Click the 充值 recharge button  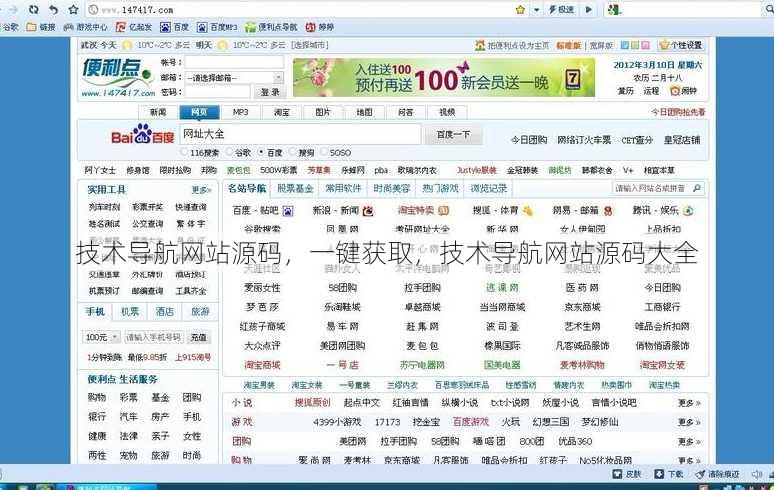point(198,337)
